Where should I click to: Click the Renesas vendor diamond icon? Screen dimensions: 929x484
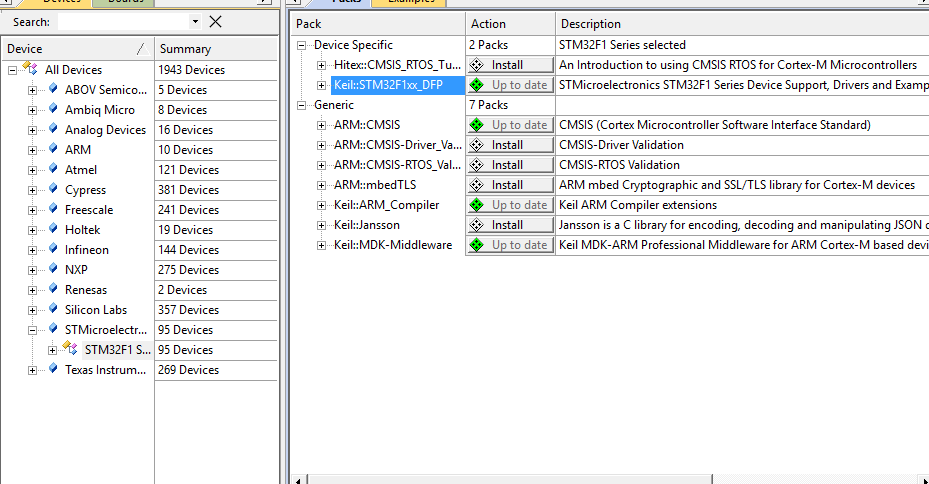coord(53,289)
